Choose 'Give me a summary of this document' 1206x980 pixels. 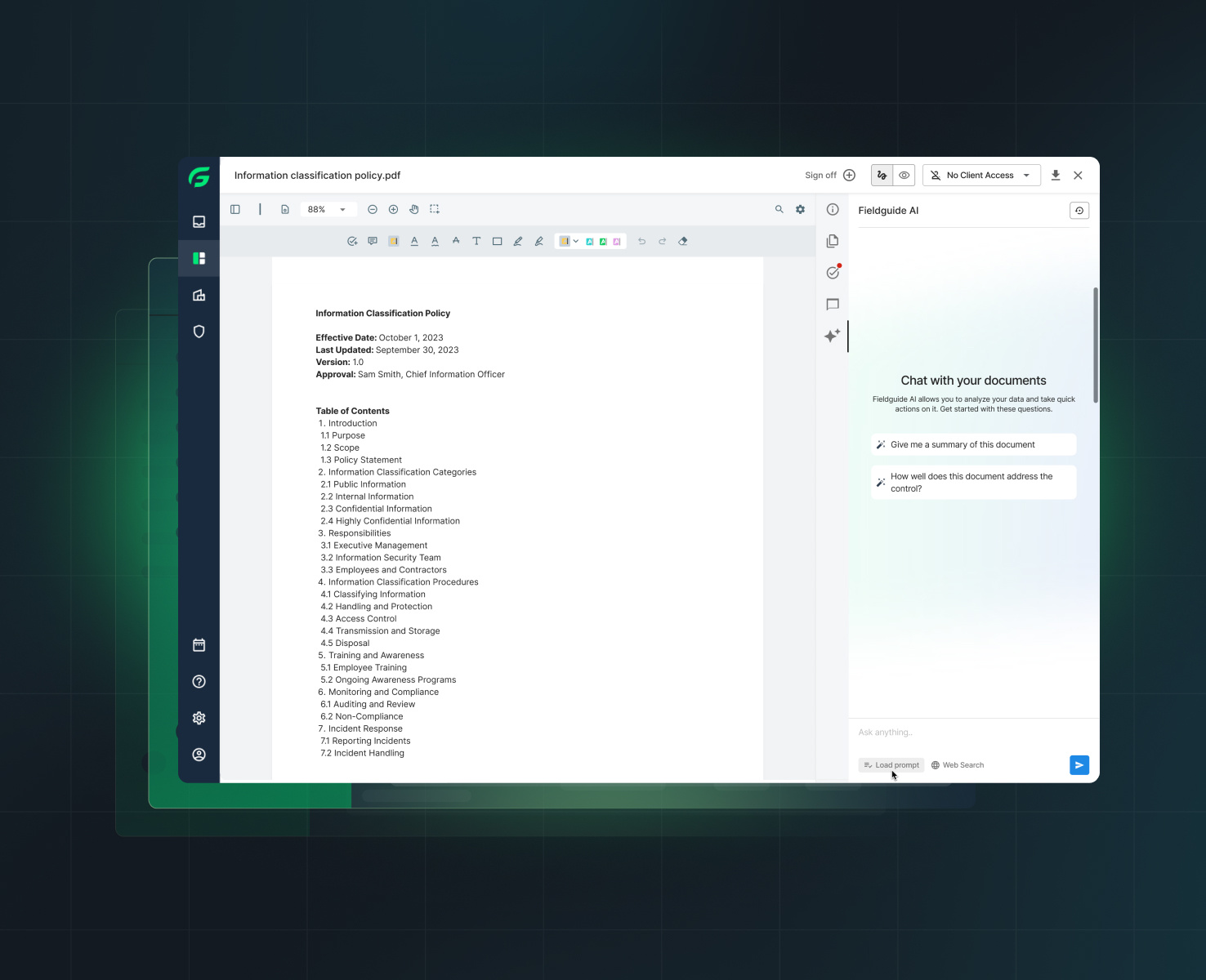(x=973, y=444)
